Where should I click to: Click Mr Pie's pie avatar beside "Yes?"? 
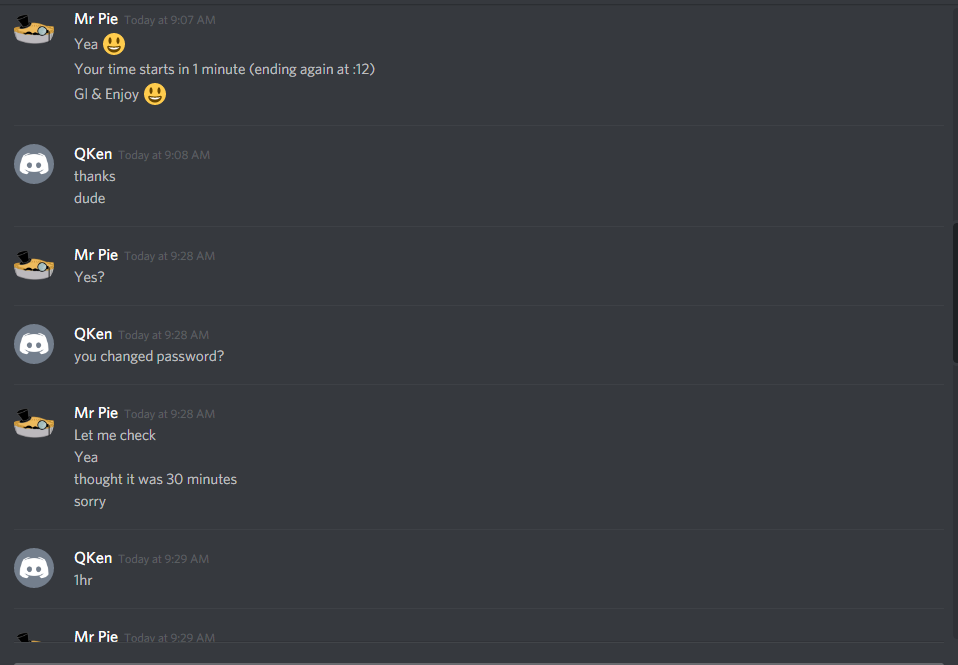[34, 266]
